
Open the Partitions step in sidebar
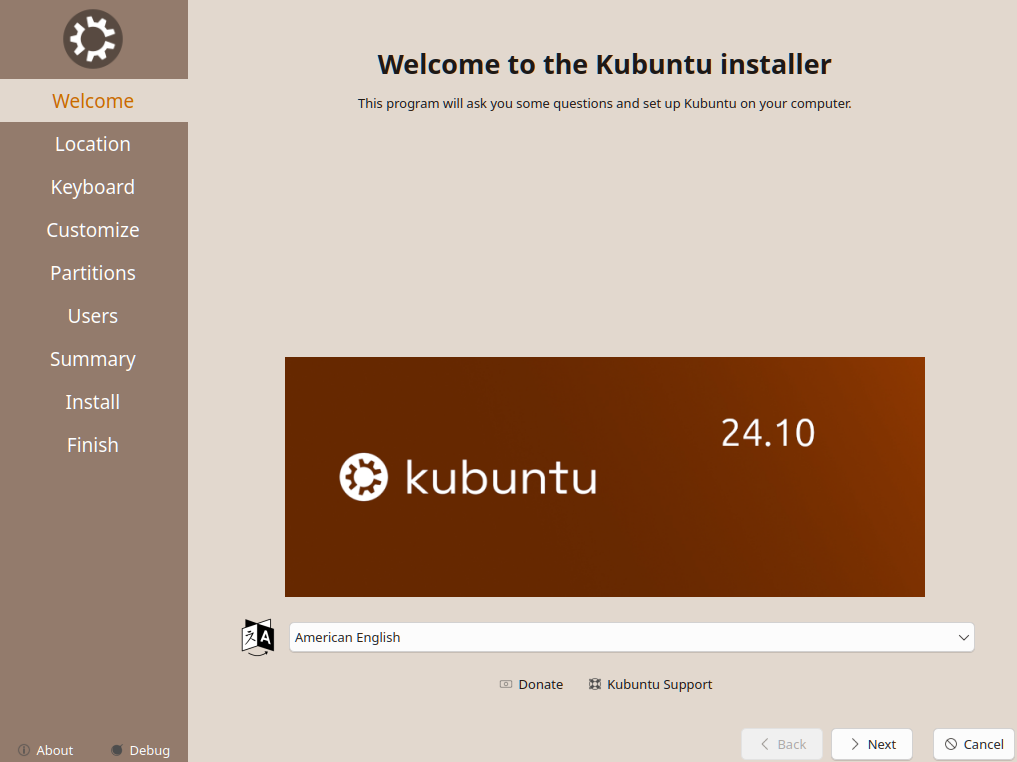(x=93, y=273)
